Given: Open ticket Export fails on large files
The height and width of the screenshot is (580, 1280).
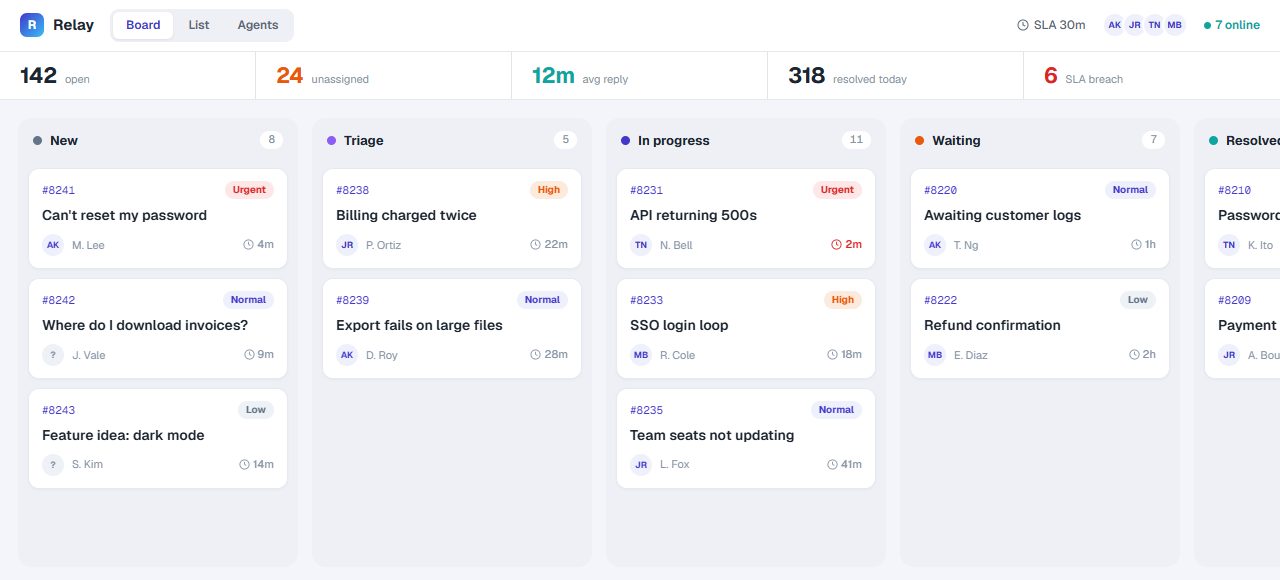Looking at the screenshot, I should [x=452, y=328].
